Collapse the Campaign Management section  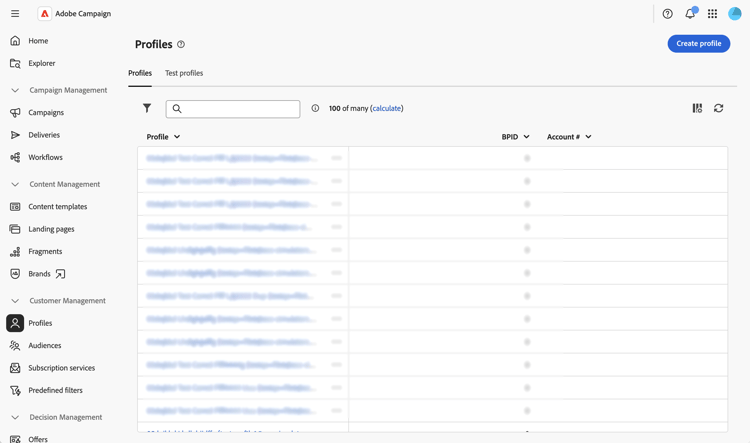coord(15,90)
